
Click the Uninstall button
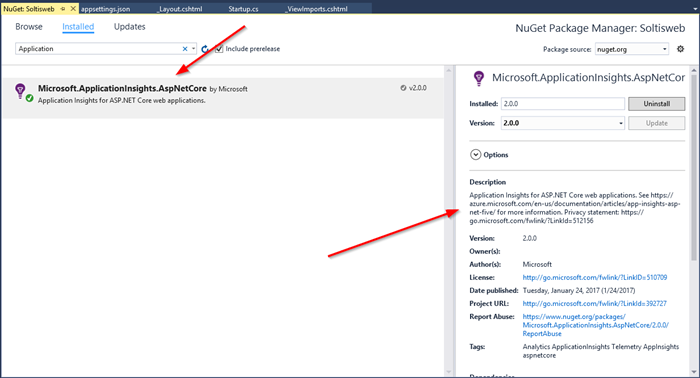(656, 104)
